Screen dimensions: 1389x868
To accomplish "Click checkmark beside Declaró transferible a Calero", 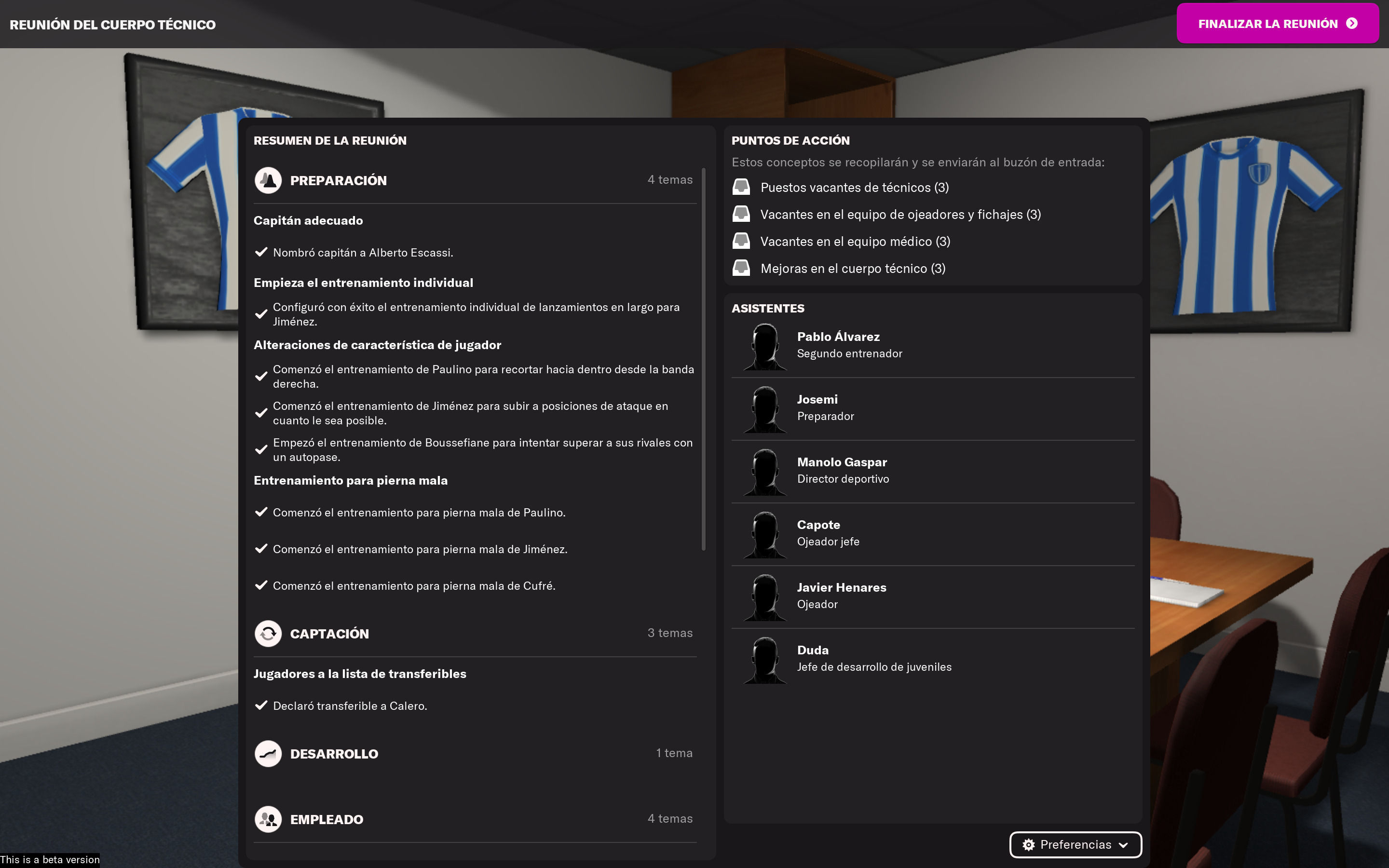I will [261, 705].
